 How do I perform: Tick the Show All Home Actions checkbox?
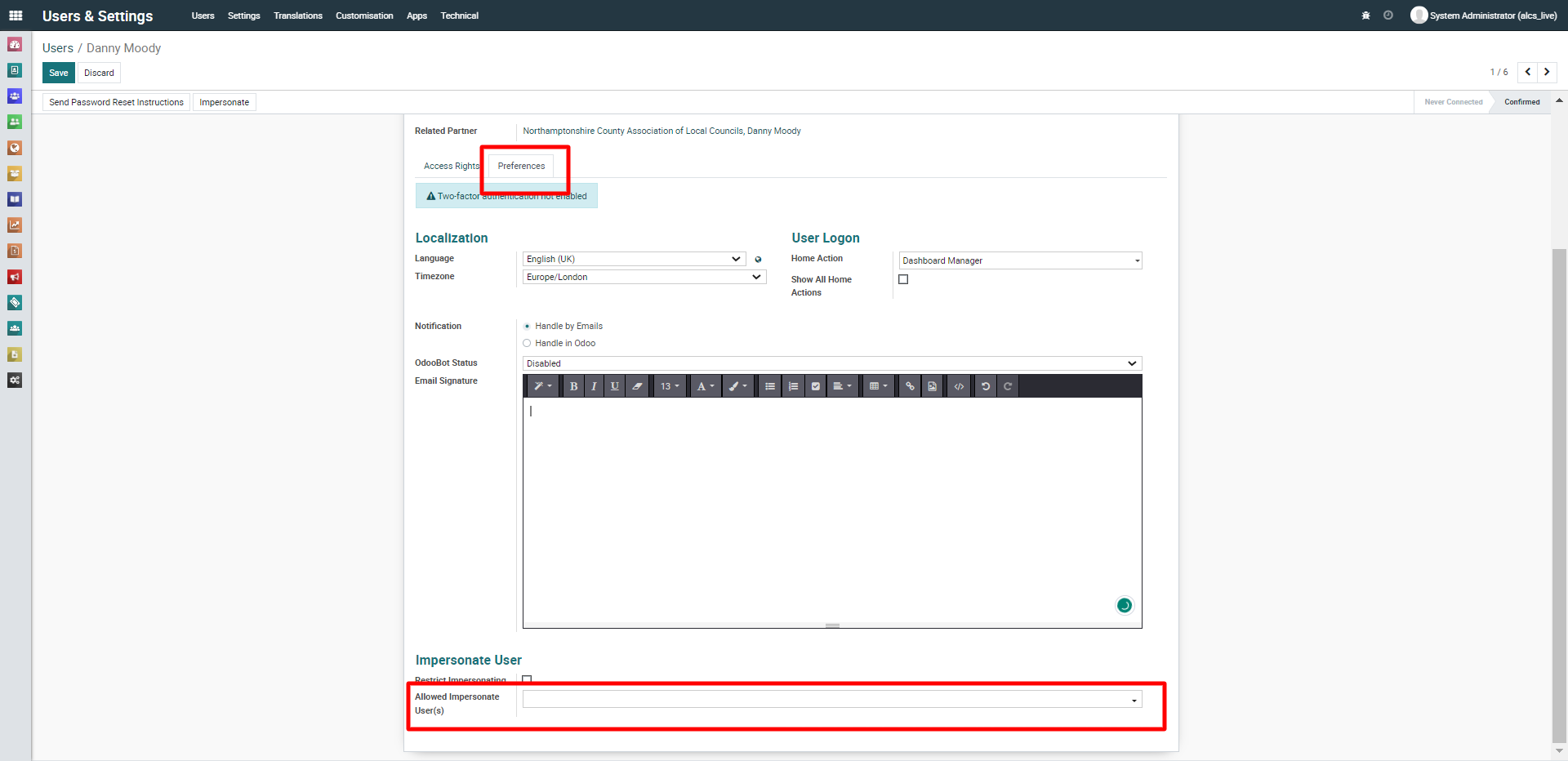pyautogui.click(x=903, y=279)
